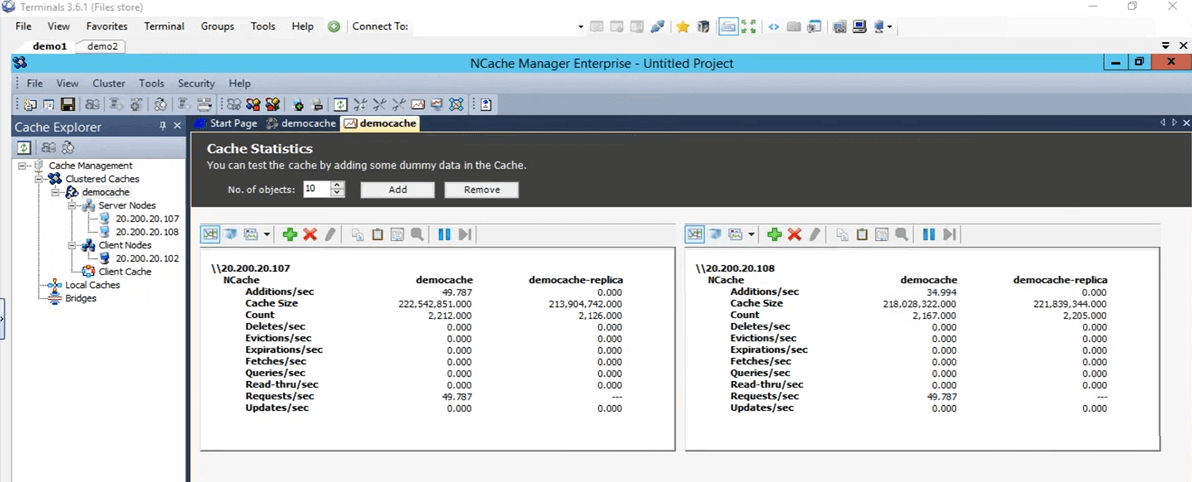Click the refresh icon in Cache Explorer toolbar
This screenshot has height=482, width=1192.
click(24, 147)
